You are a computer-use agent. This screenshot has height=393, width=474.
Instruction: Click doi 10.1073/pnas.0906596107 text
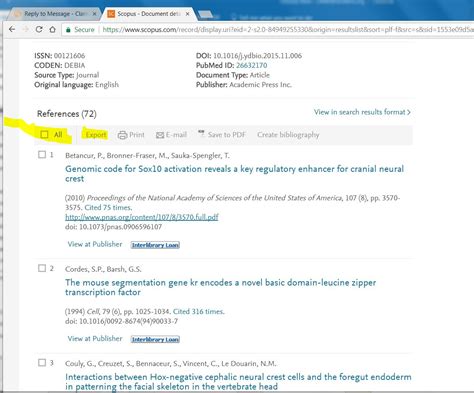point(113,227)
